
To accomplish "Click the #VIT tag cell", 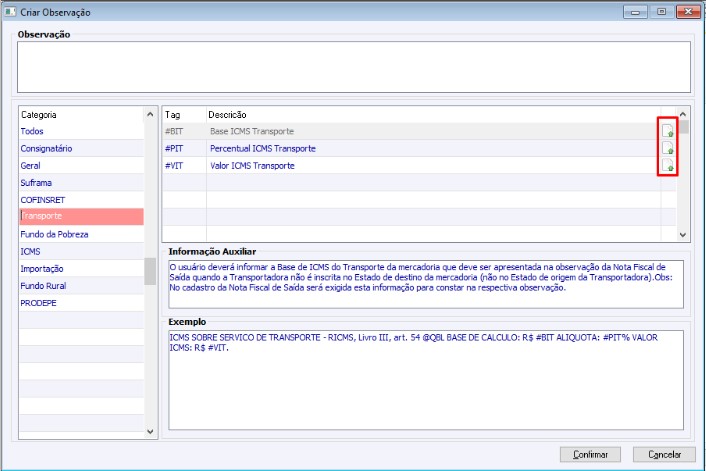I will (184, 165).
